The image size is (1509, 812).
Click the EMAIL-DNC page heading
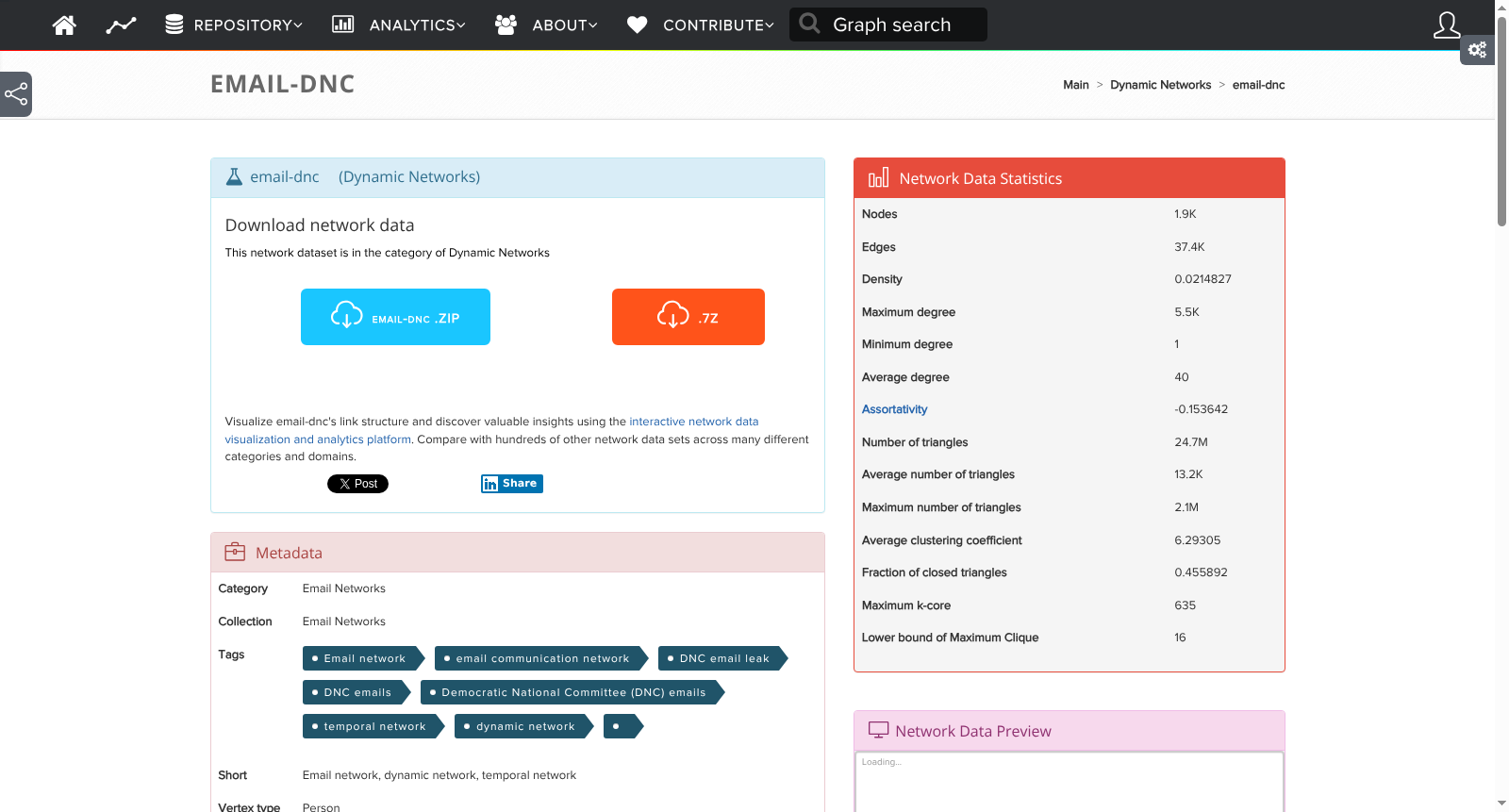pyautogui.click(x=282, y=84)
